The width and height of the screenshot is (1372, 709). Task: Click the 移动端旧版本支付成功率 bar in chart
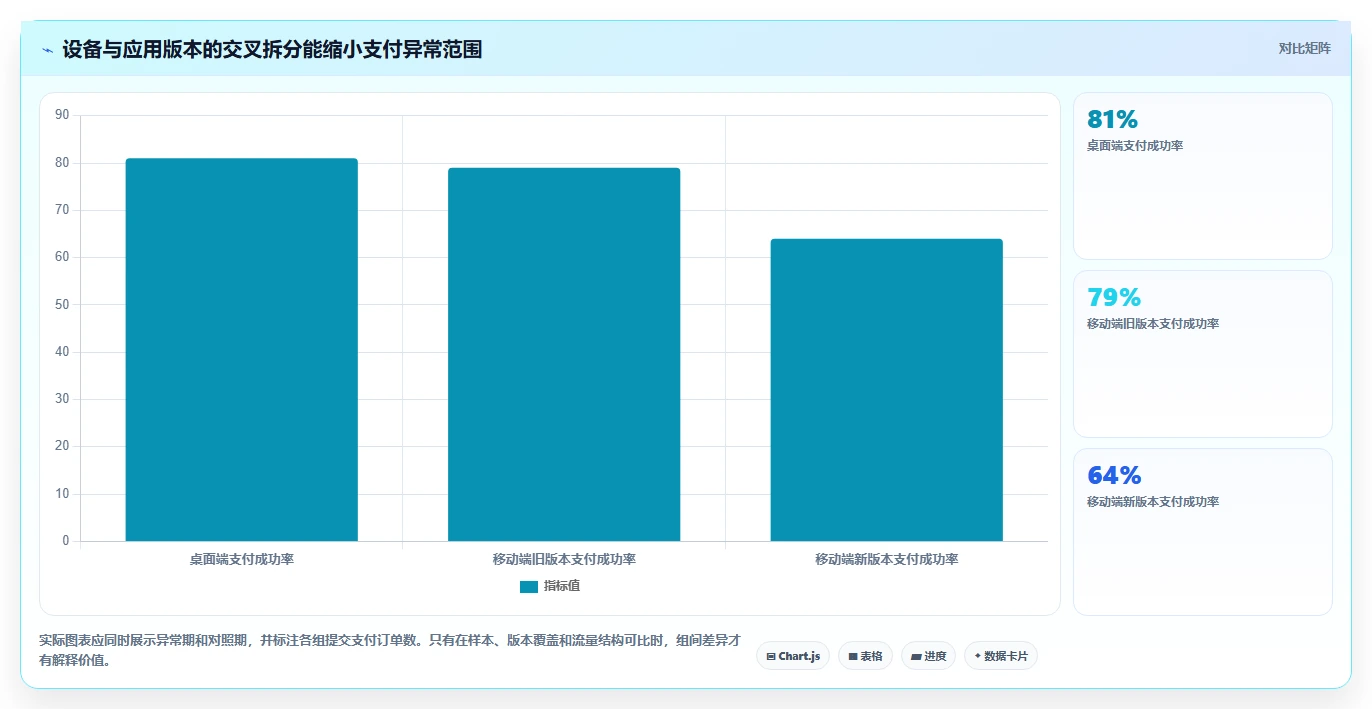click(x=564, y=355)
